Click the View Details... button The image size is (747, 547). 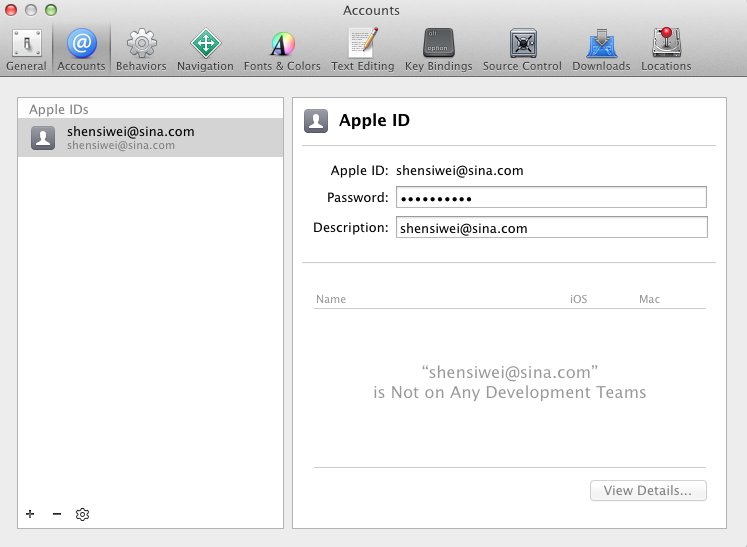648,490
